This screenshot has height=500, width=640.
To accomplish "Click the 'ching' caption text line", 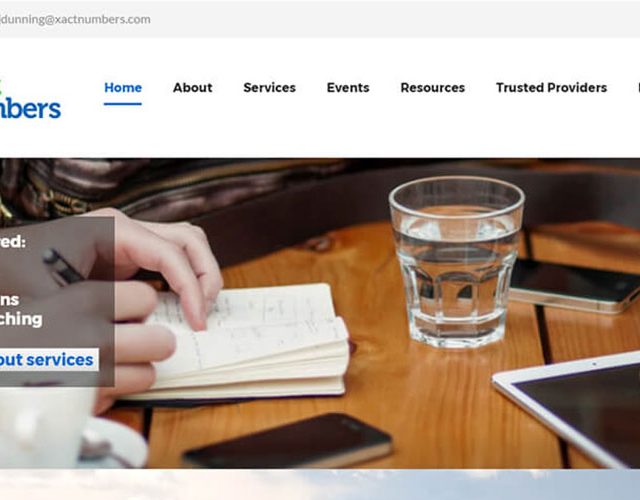I will click(x=21, y=320).
